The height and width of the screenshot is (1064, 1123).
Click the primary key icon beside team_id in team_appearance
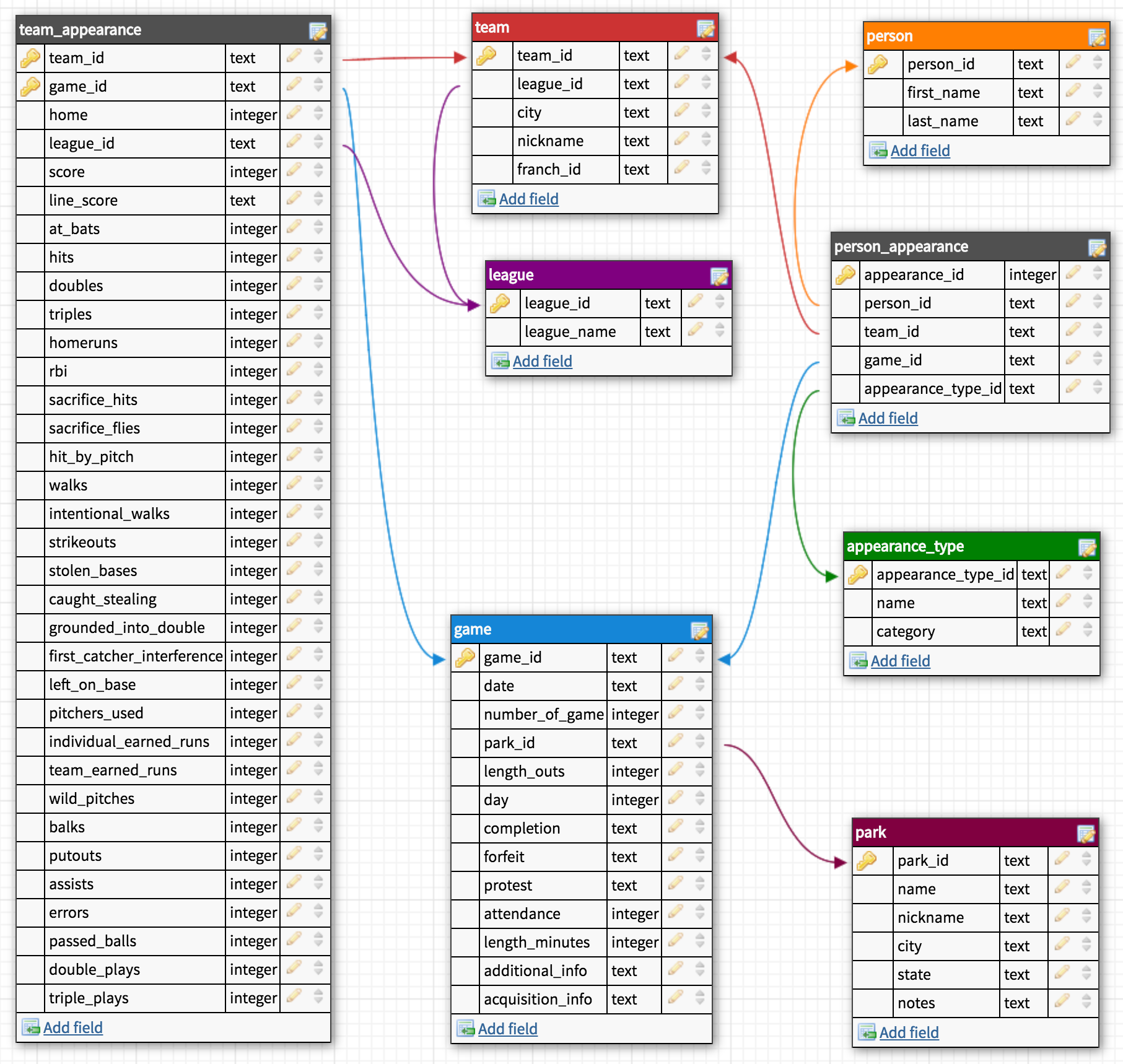pos(30,58)
